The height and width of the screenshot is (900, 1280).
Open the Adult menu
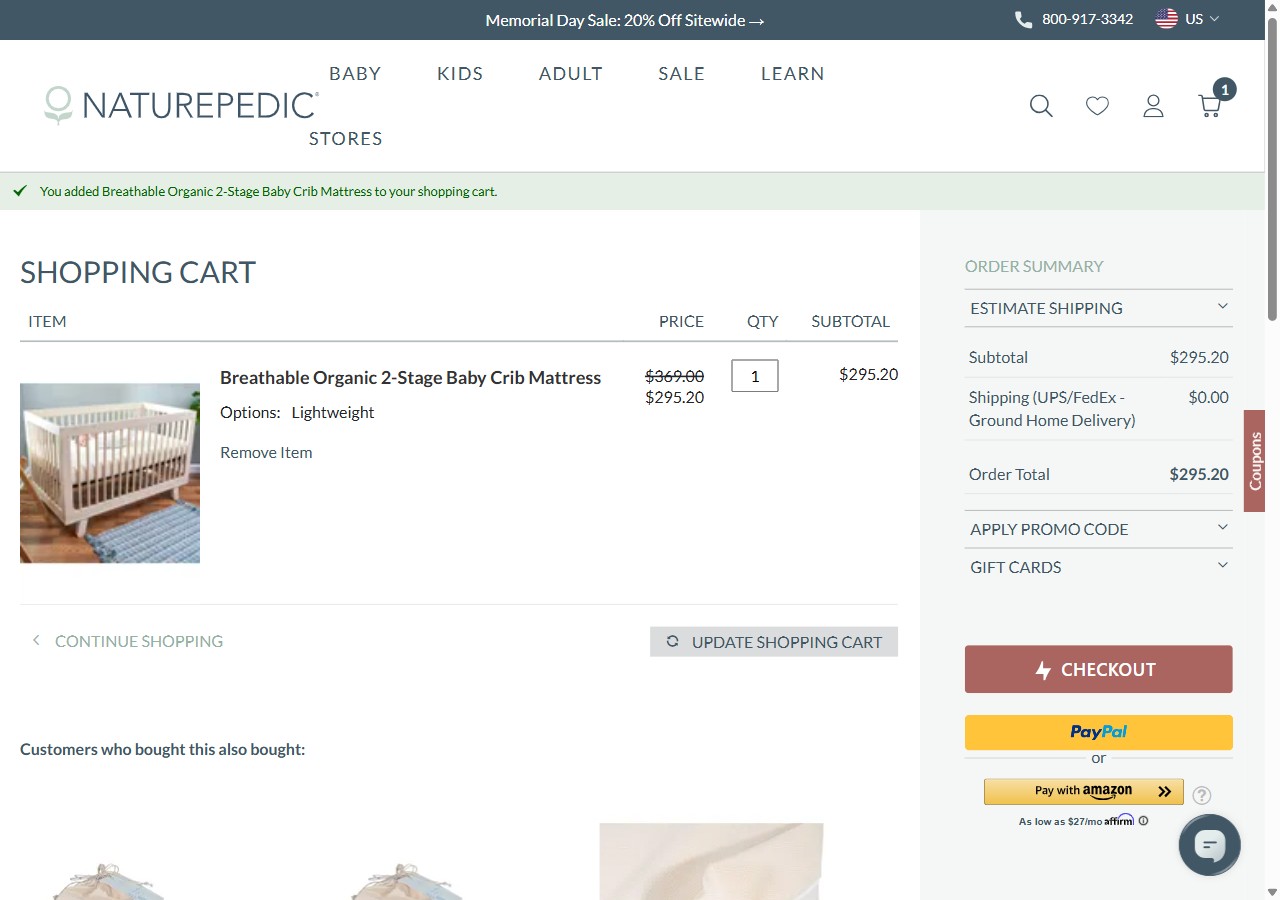tap(571, 73)
